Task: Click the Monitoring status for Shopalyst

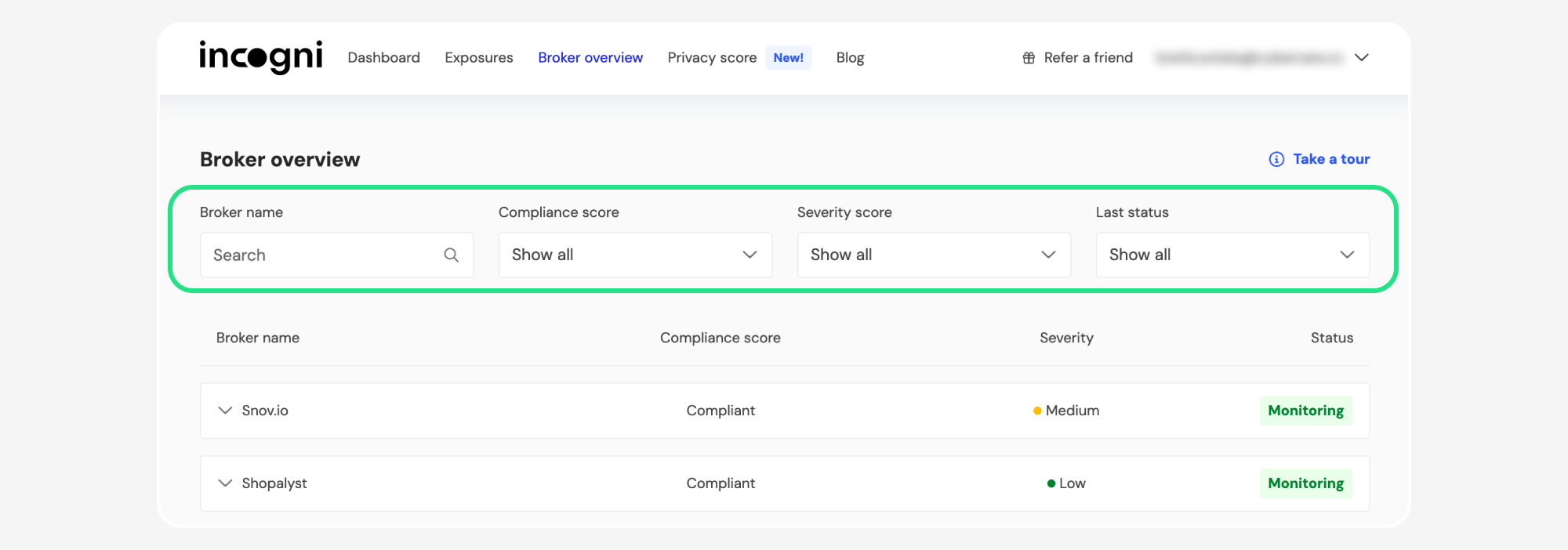Action: tap(1305, 483)
